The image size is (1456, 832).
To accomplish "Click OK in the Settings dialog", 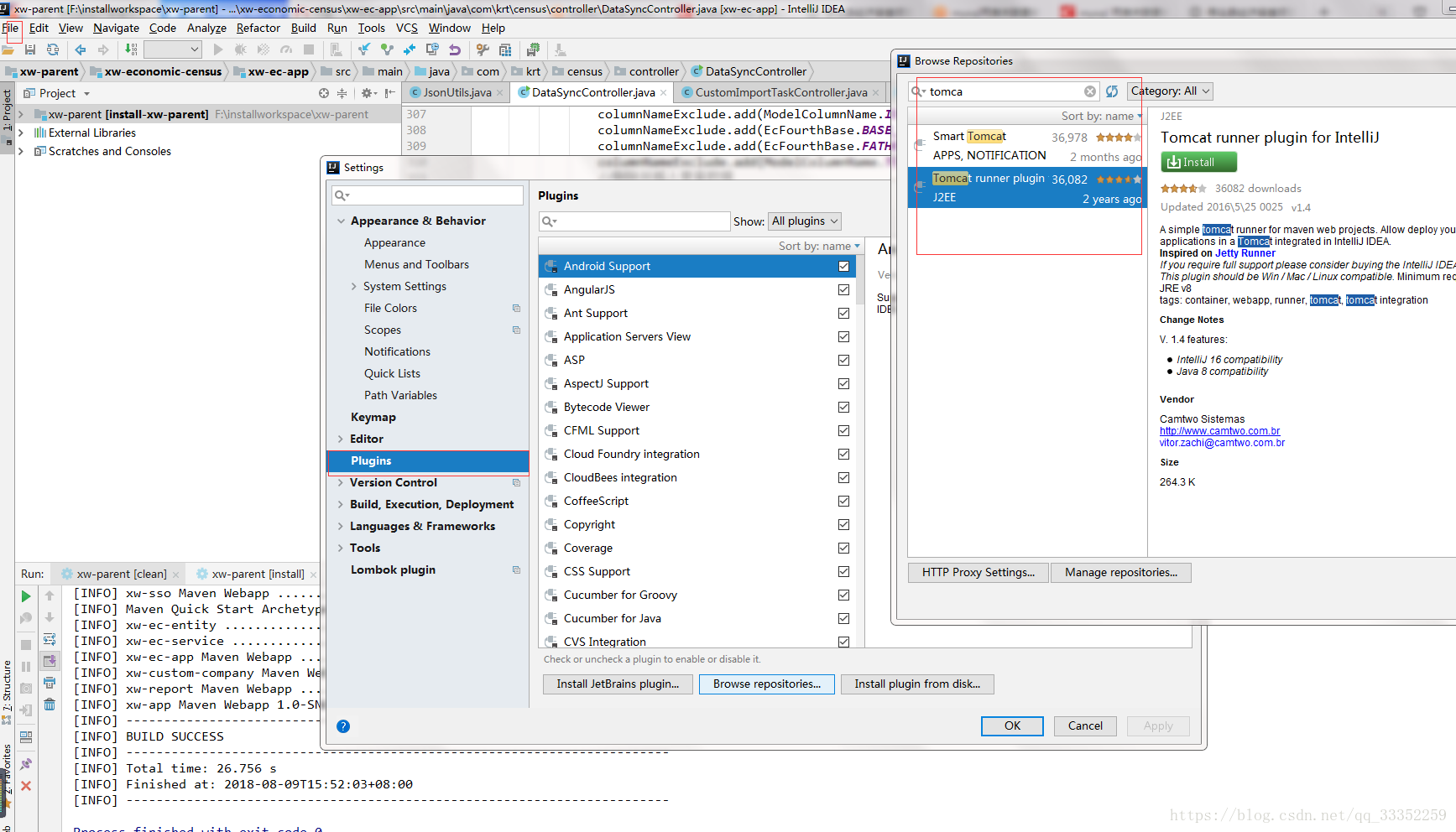I will pyautogui.click(x=1012, y=726).
